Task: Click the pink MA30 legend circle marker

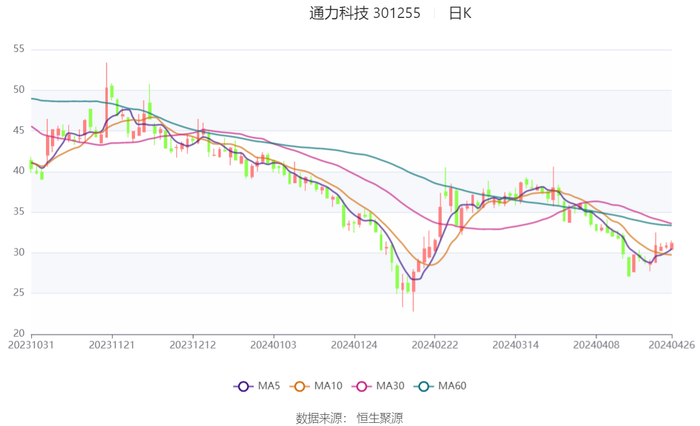Action: pos(361,386)
